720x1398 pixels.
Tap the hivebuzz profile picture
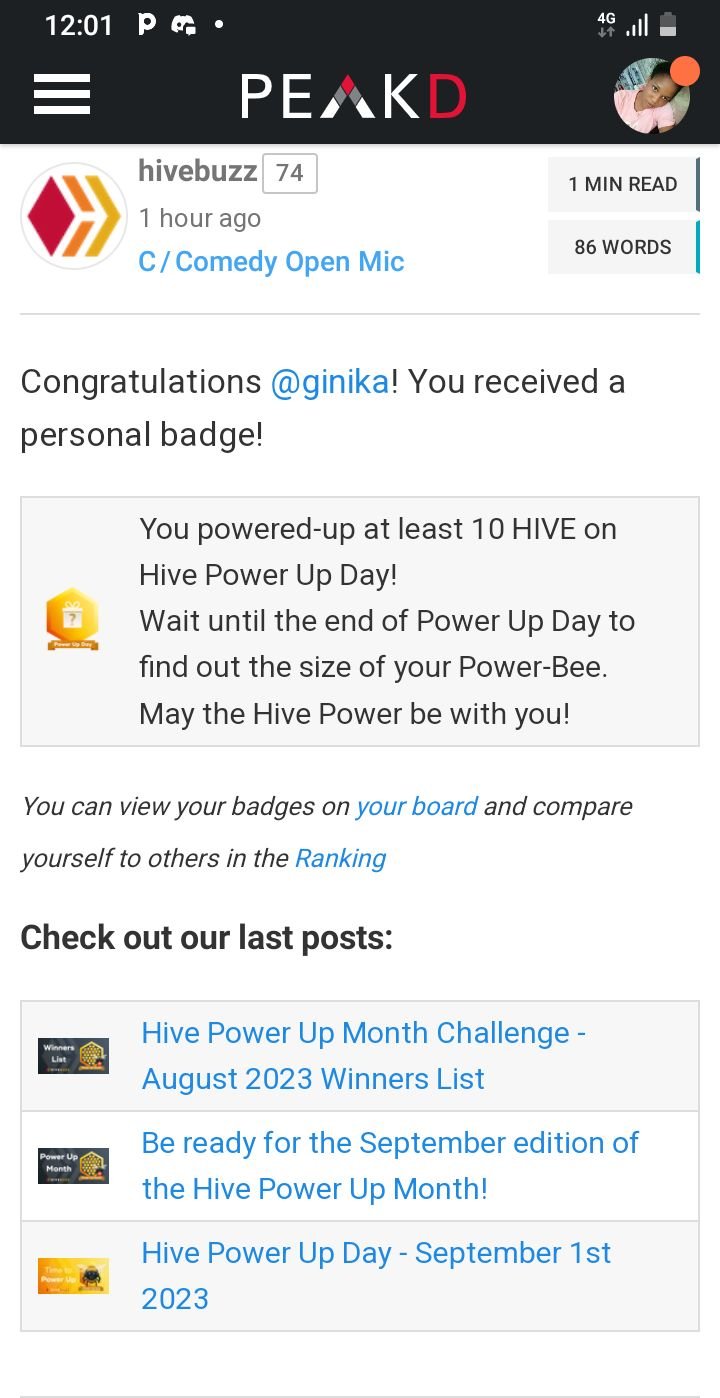pos(74,216)
